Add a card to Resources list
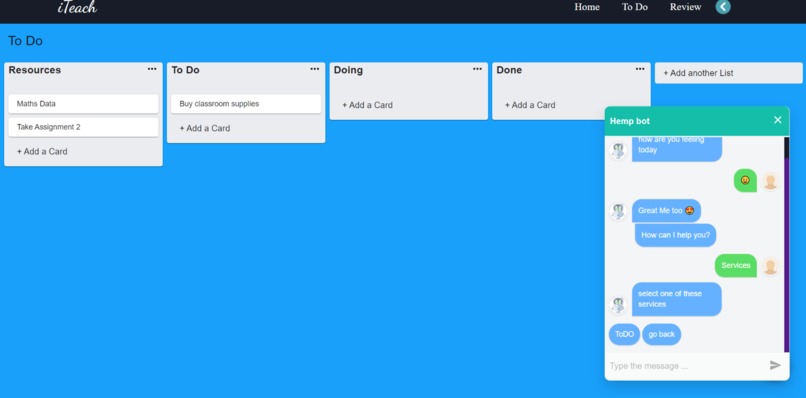Image resolution: width=806 pixels, height=398 pixels. point(42,152)
